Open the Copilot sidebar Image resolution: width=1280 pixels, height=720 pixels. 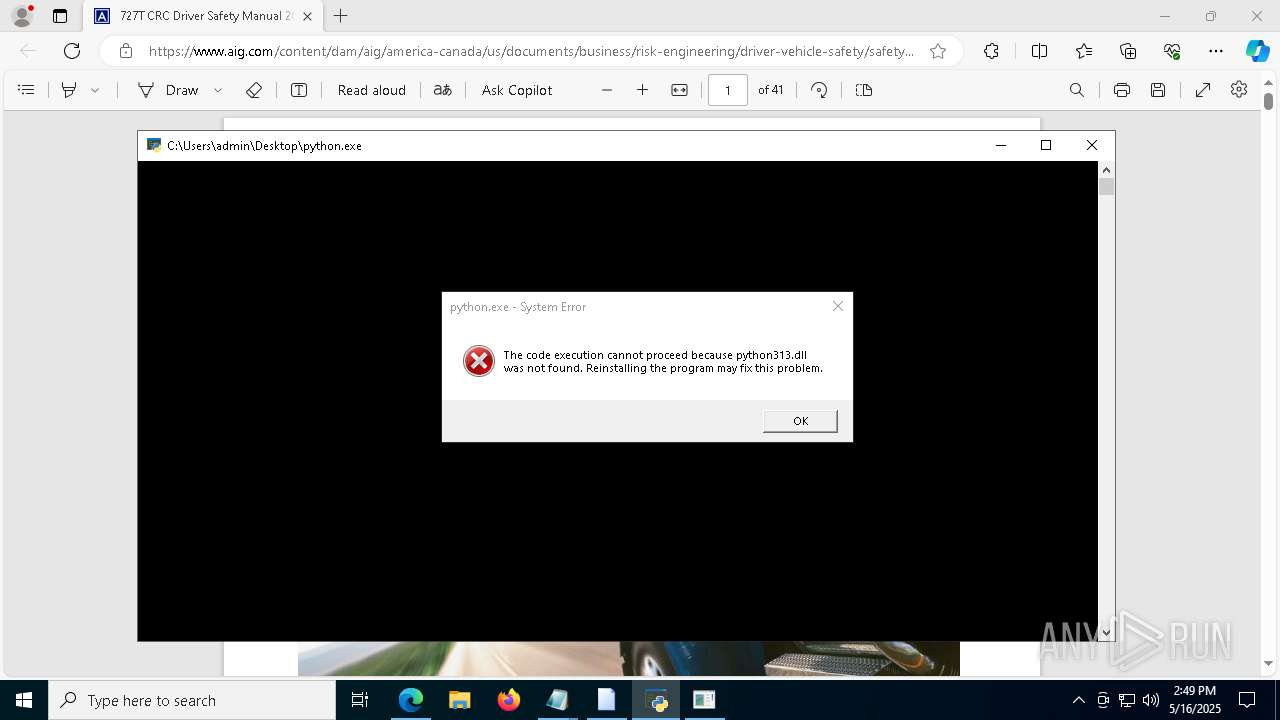click(x=1258, y=51)
